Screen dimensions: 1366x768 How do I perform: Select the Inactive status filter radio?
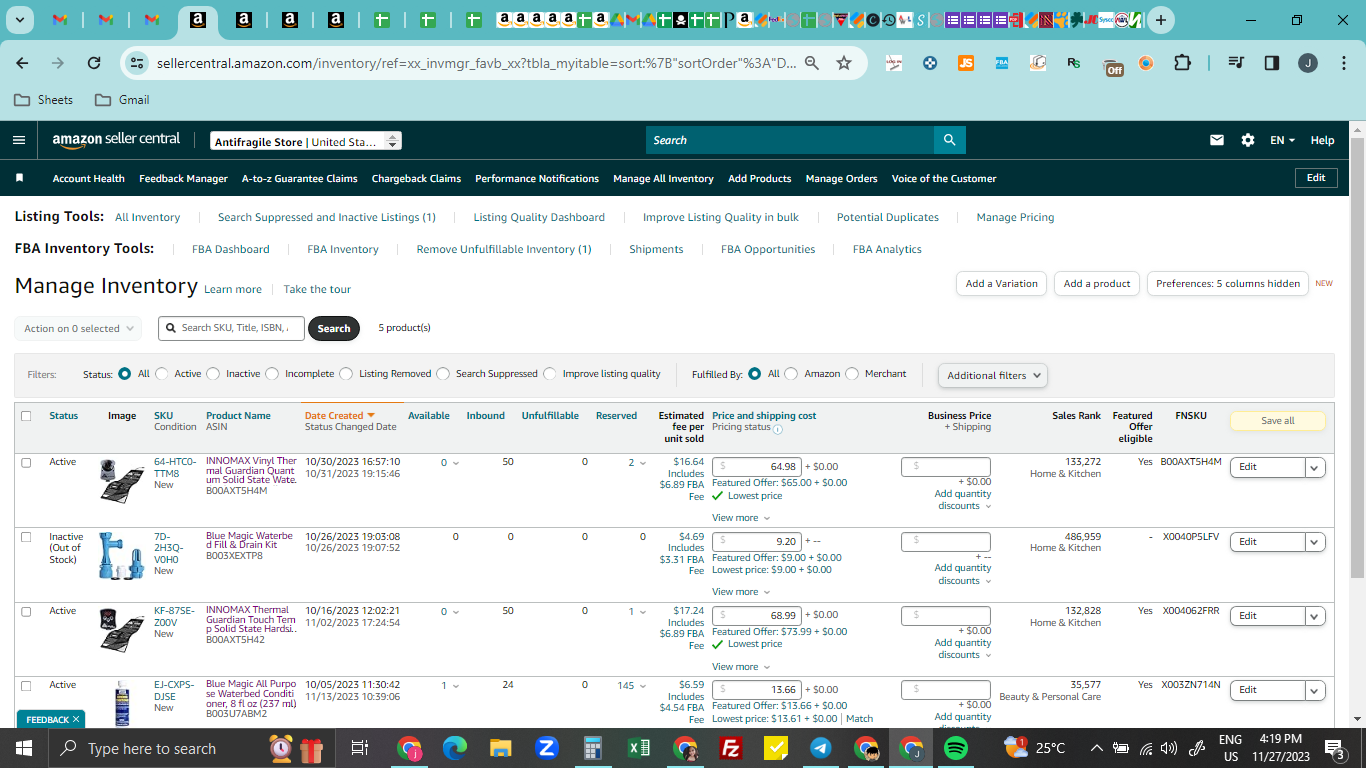213,374
